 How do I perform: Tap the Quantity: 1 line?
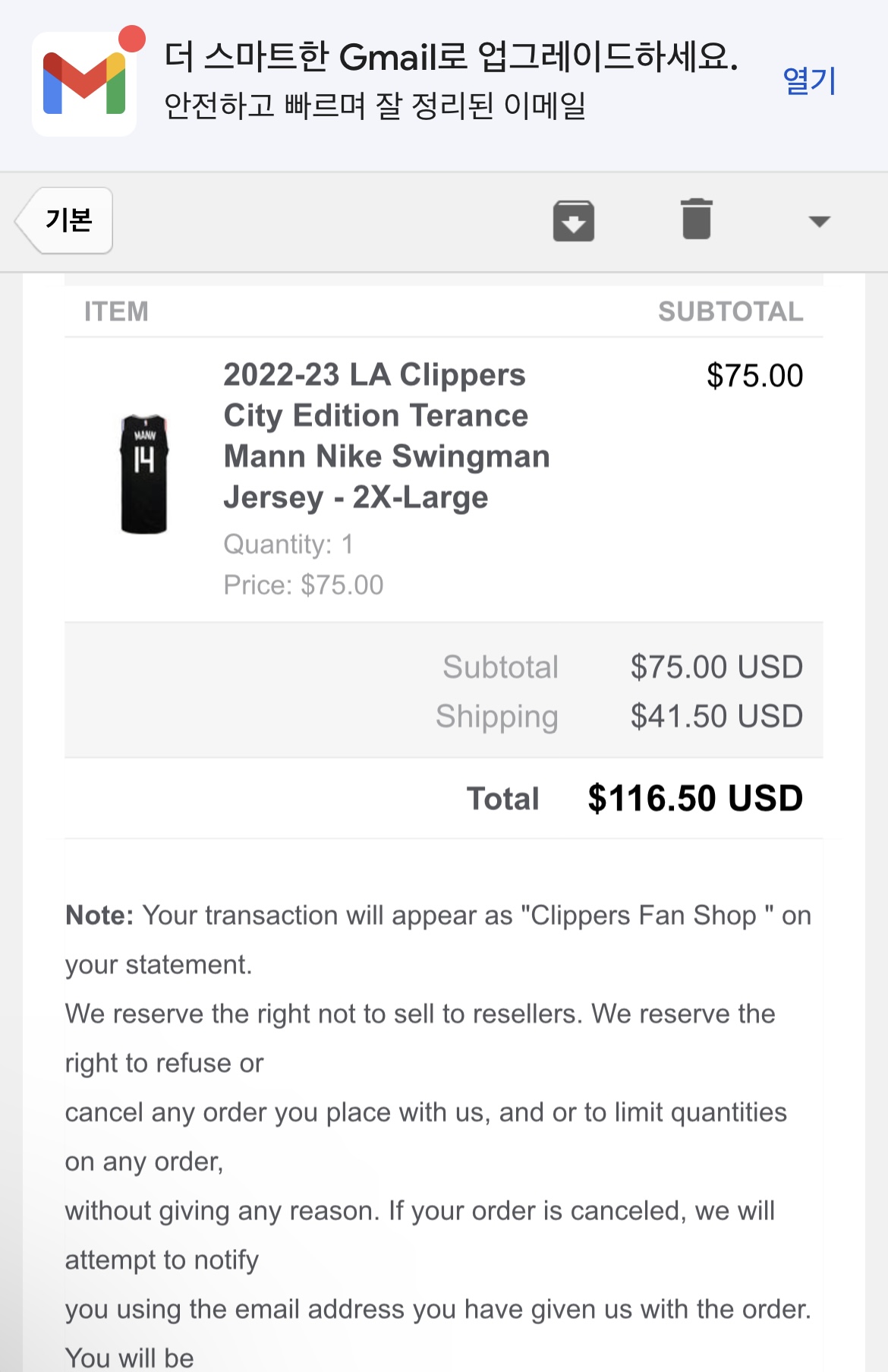pos(288,544)
